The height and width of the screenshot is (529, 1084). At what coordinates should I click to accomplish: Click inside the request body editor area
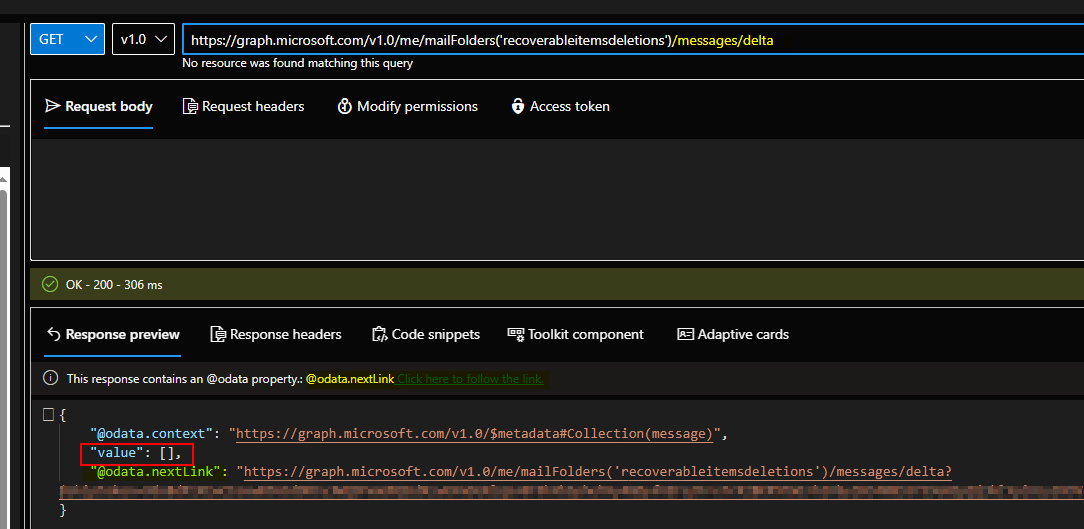[x=557, y=199]
